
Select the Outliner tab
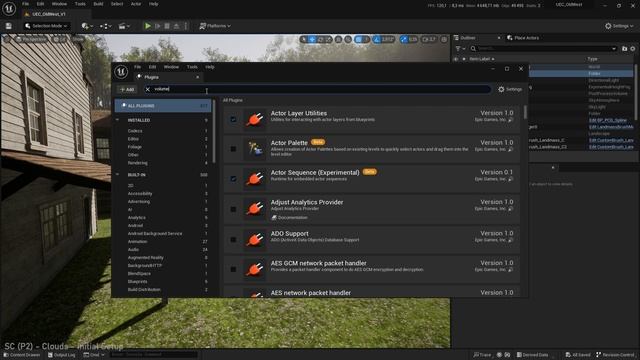point(467,38)
